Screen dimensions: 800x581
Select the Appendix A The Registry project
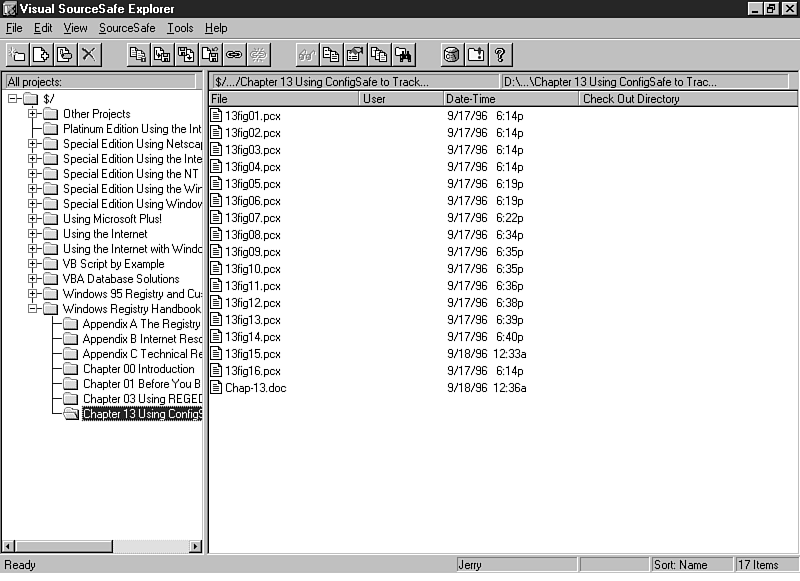(141, 324)
